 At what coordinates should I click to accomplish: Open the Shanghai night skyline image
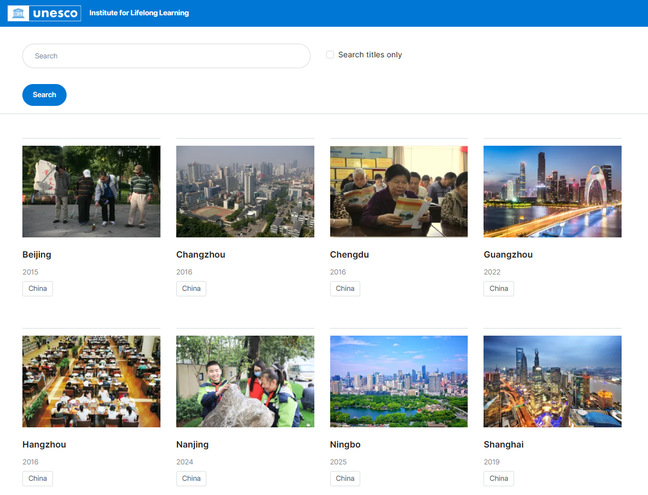click(x=552, y=381)
